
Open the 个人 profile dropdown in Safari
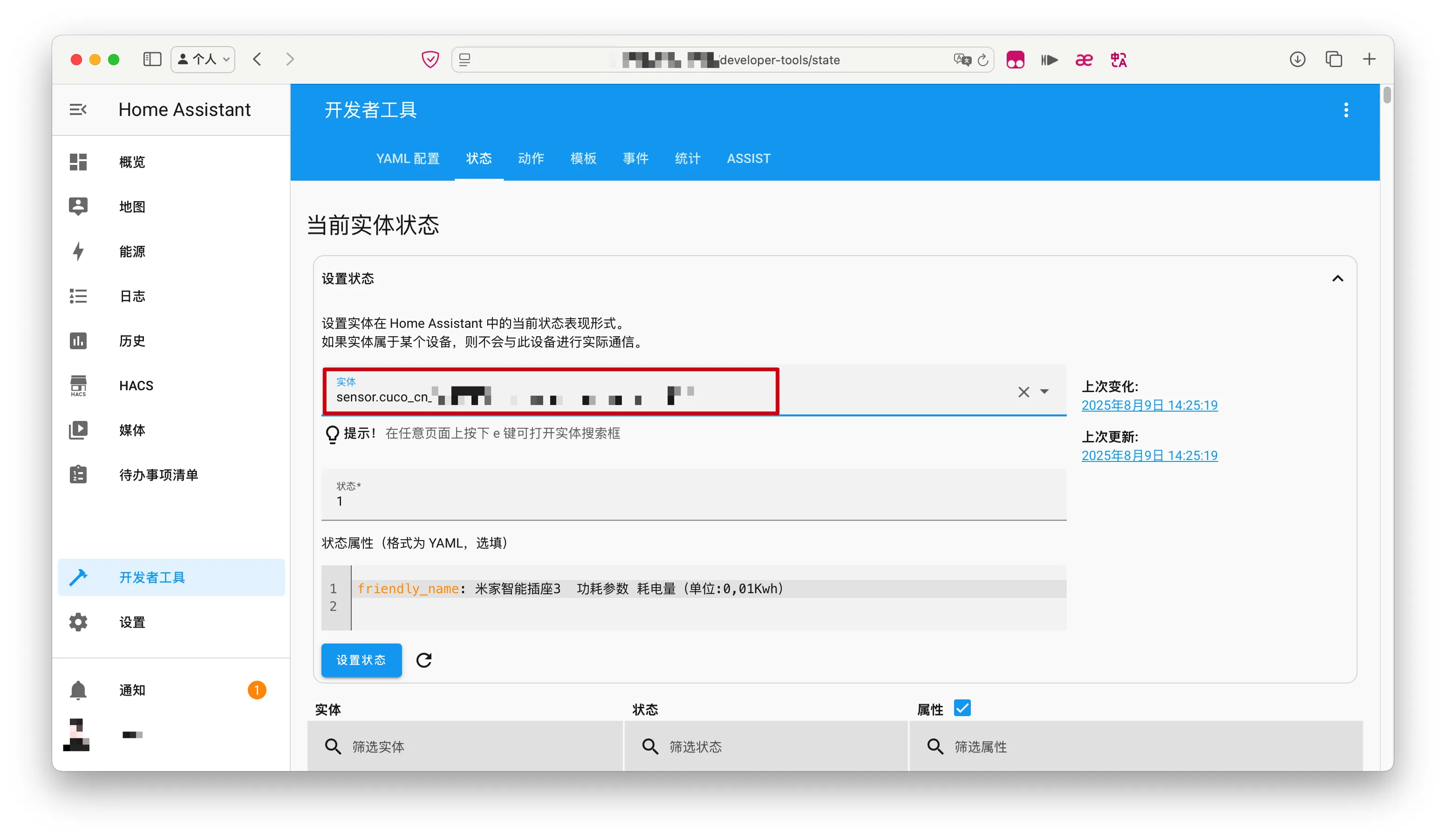click(203, 60)
